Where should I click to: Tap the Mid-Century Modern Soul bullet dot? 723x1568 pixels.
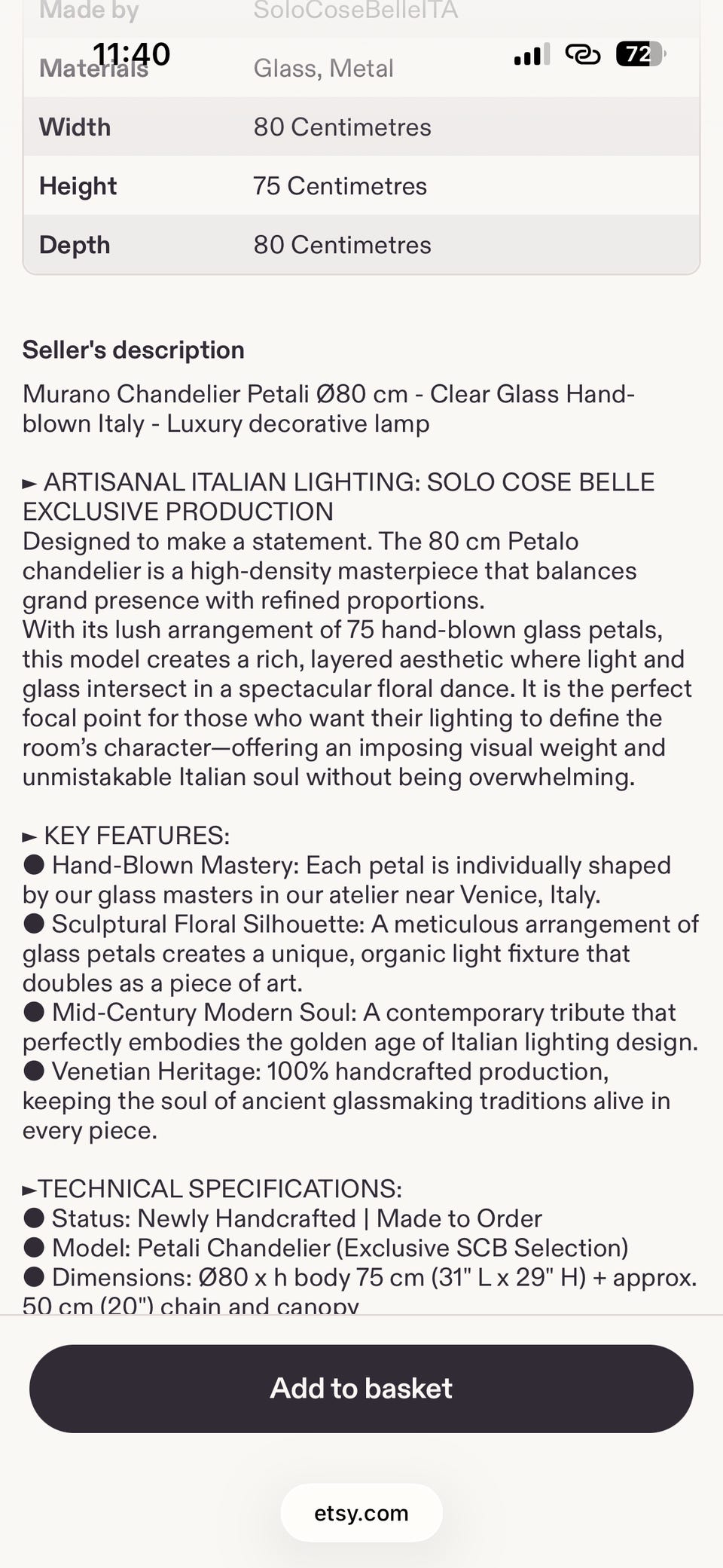tap(34, 1012)
